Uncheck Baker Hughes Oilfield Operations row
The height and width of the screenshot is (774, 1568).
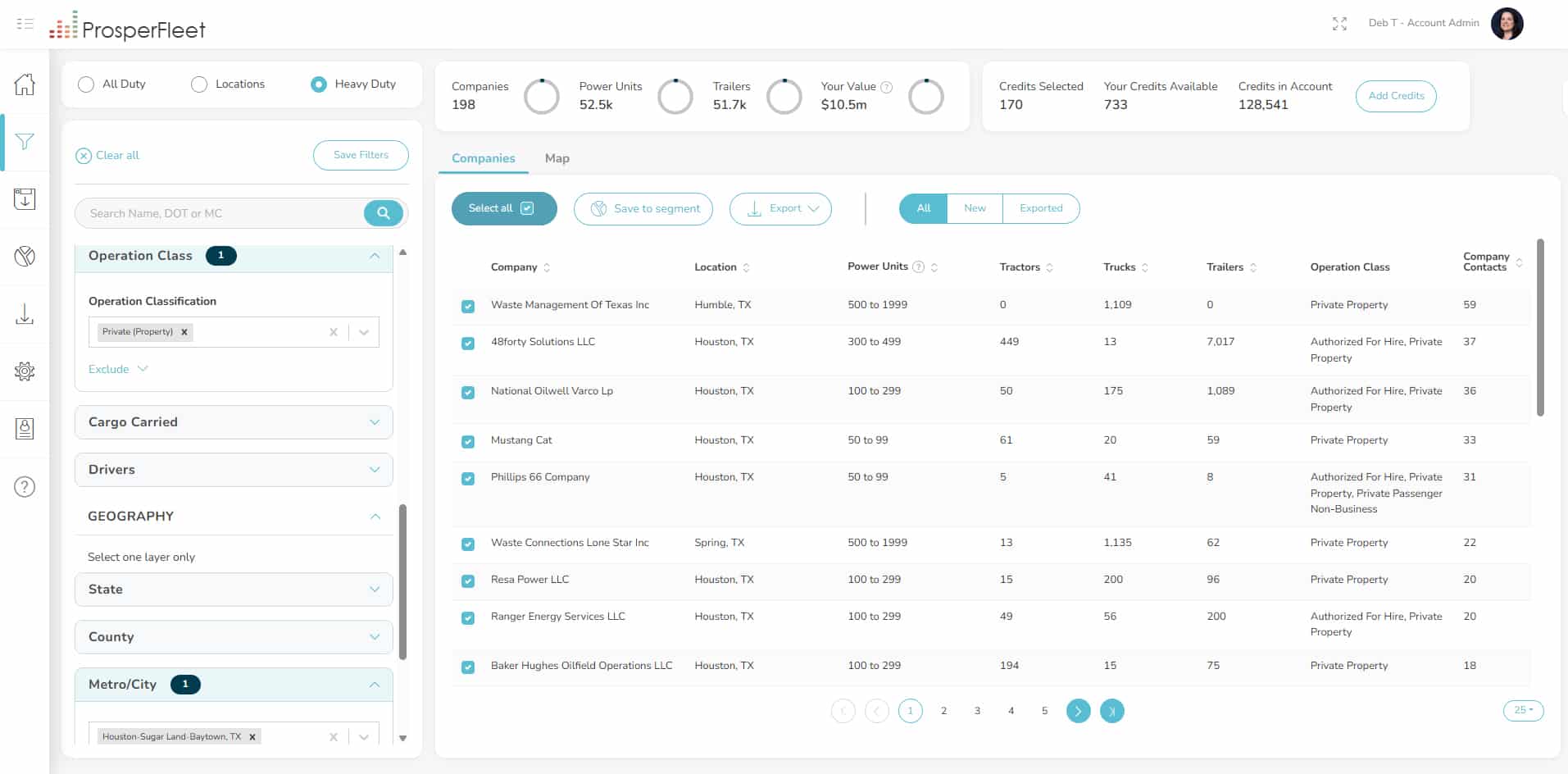[468, 667]
